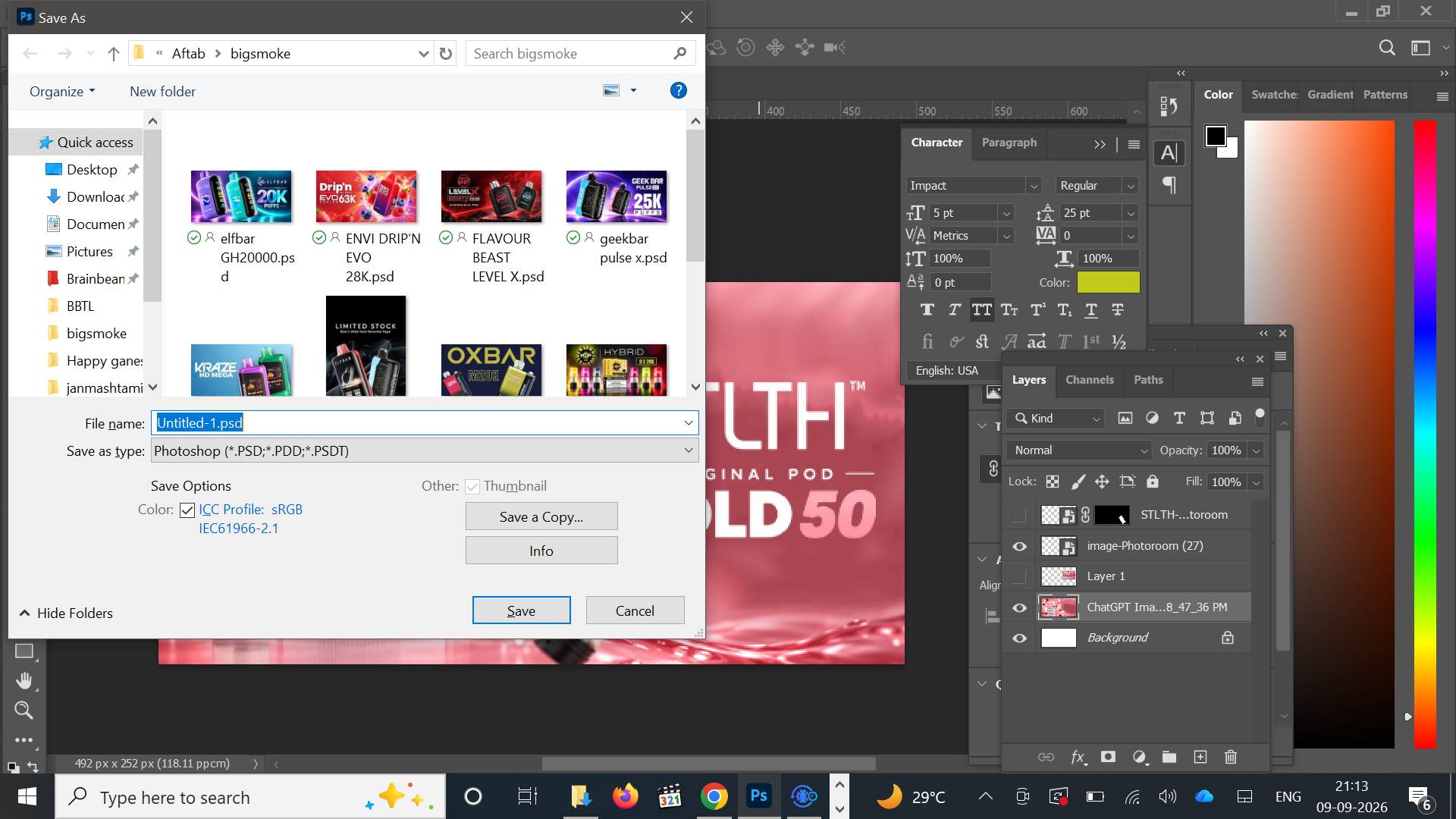Switch to the Channels tab
1456x819 pixels.
click(x=1089, y=380)
